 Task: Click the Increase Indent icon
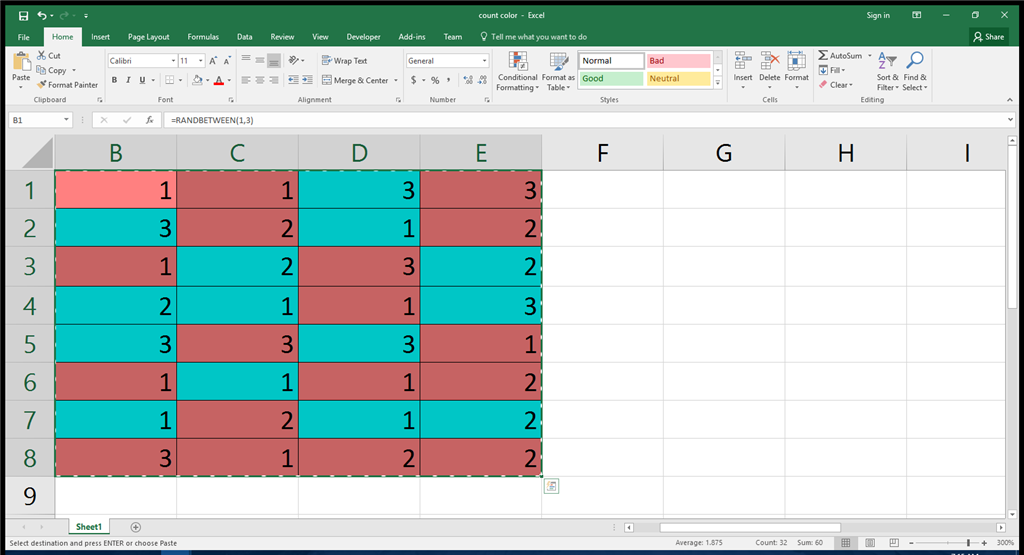[308, 80]
